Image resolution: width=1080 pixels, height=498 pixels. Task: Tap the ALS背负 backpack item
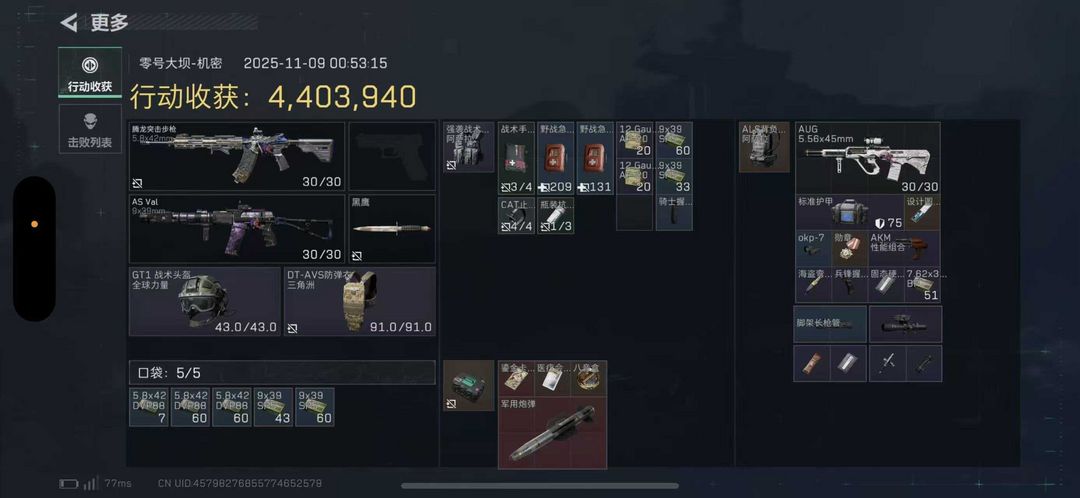tap(765, 147)
